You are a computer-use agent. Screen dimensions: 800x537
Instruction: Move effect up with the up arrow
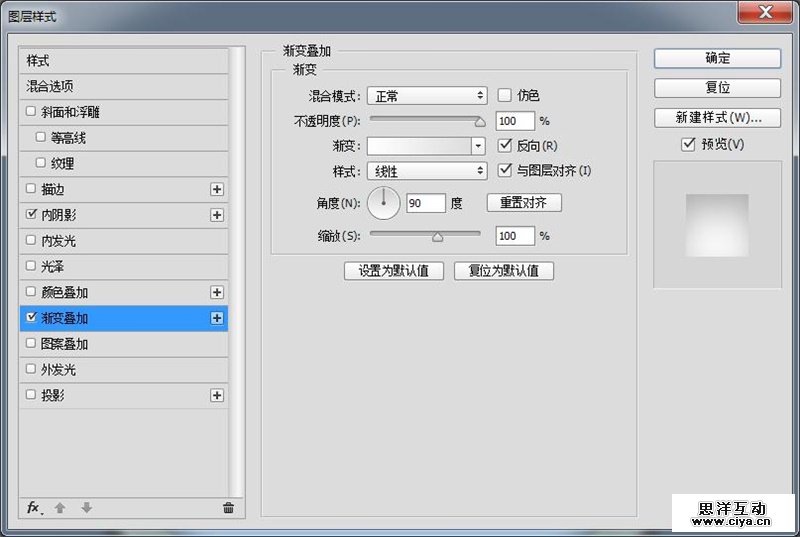pos(60,508)
